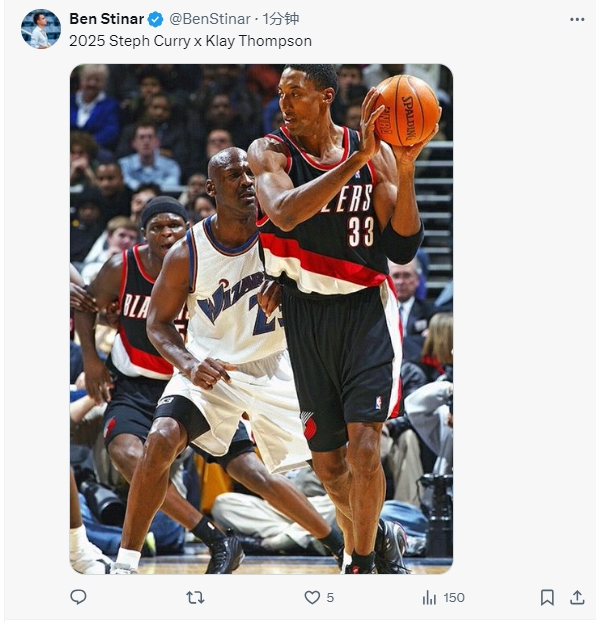Bookmark this post
The image size is (596, 622).
(548, 597)
